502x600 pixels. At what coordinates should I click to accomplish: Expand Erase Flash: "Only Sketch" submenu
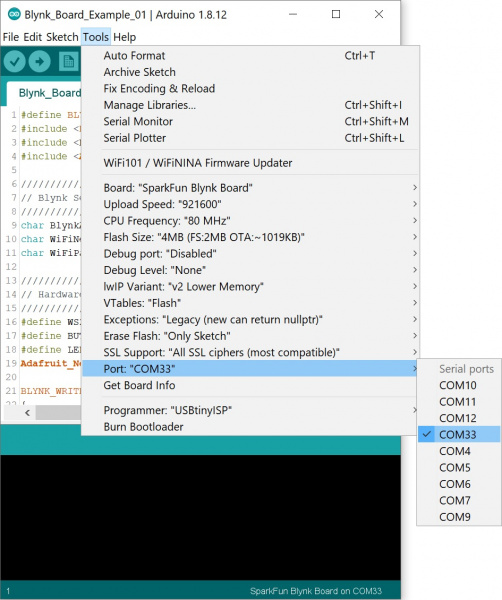(x=251, y=336)
